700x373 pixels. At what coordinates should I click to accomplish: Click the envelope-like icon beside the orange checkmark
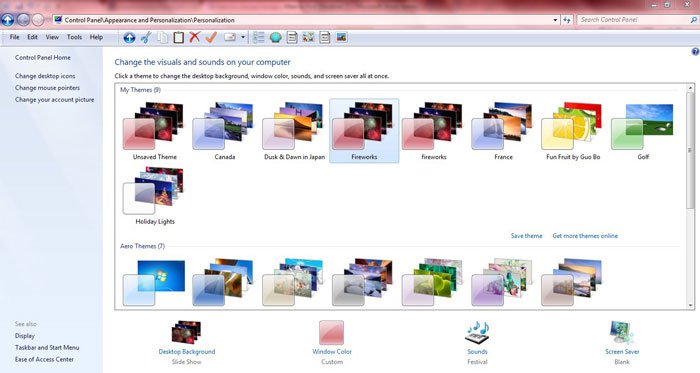[229, 37]
